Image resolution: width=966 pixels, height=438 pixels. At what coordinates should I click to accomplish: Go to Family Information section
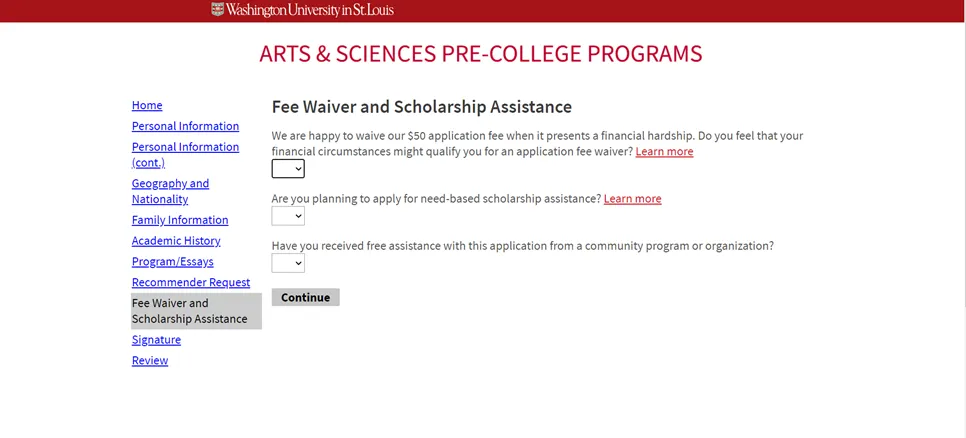pyautogui.click(x=180, y=221)
